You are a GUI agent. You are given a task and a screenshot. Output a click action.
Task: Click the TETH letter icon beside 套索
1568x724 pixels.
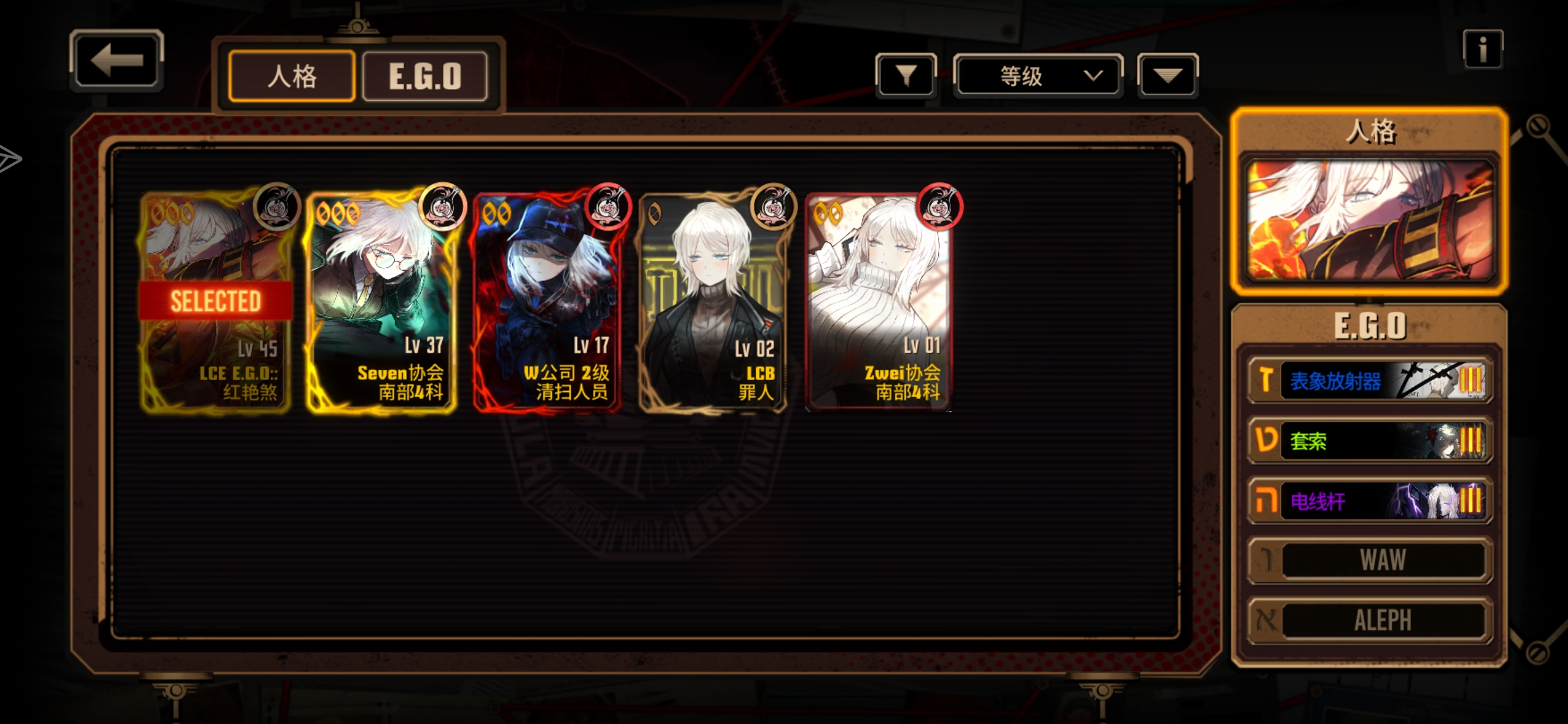point(1265,440)
